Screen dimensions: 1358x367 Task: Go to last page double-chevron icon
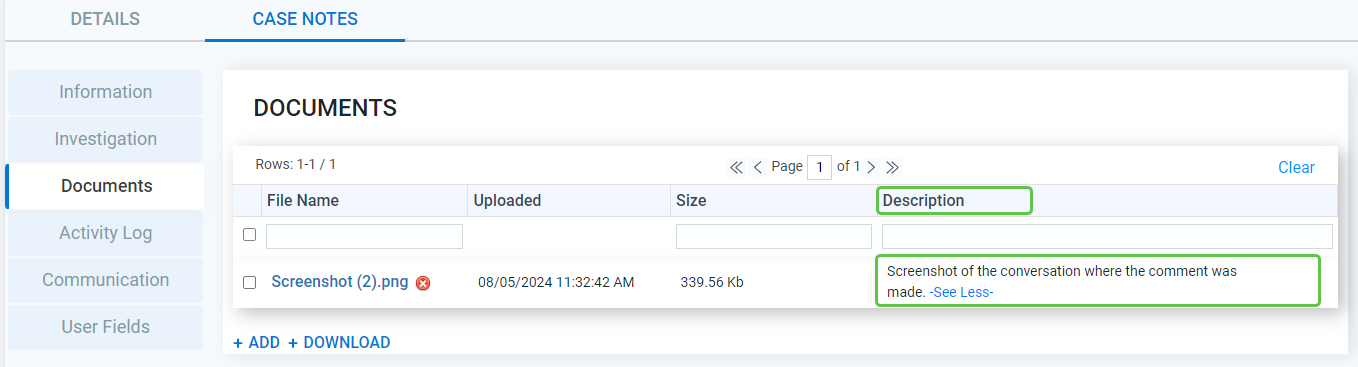(893, 167)
